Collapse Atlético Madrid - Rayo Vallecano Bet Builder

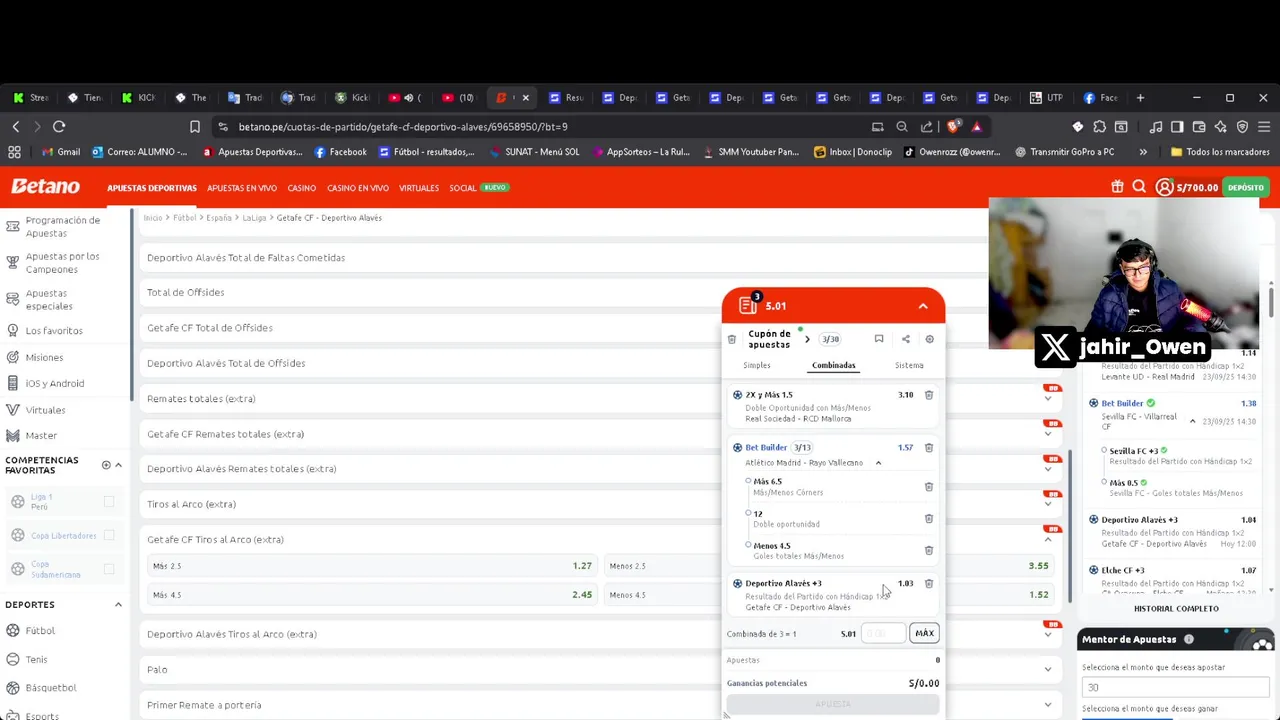pyautogui.click(x=878, y=463)
